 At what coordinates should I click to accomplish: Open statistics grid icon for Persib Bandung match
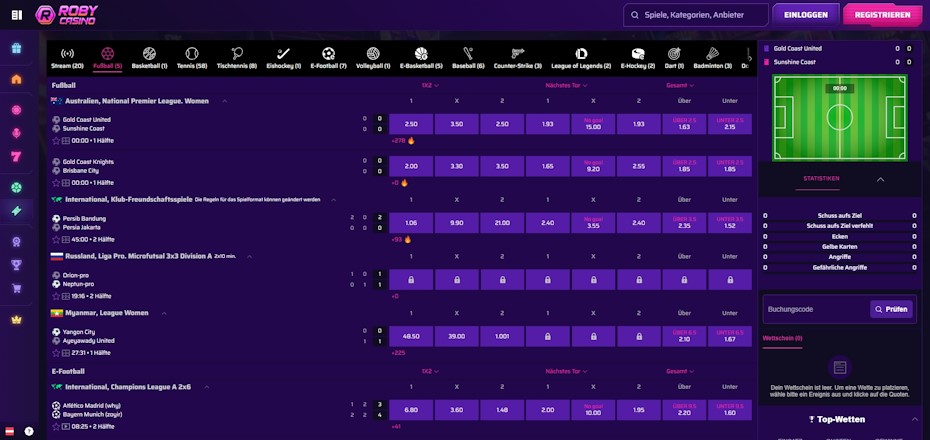point(66,240)
